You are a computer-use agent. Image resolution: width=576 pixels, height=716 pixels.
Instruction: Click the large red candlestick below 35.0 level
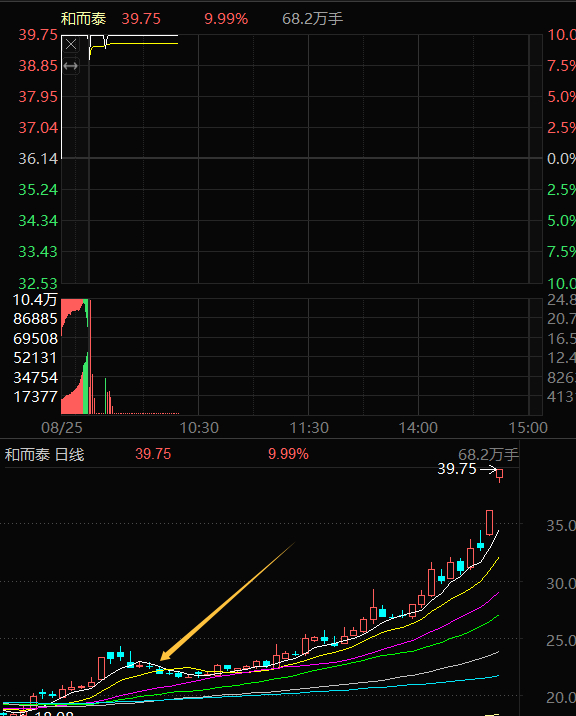pos(490,522)
